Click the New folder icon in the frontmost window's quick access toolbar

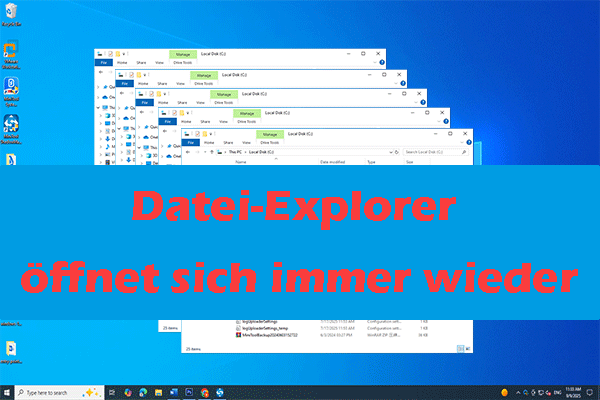pyautogui.click(x=205, y=134)
